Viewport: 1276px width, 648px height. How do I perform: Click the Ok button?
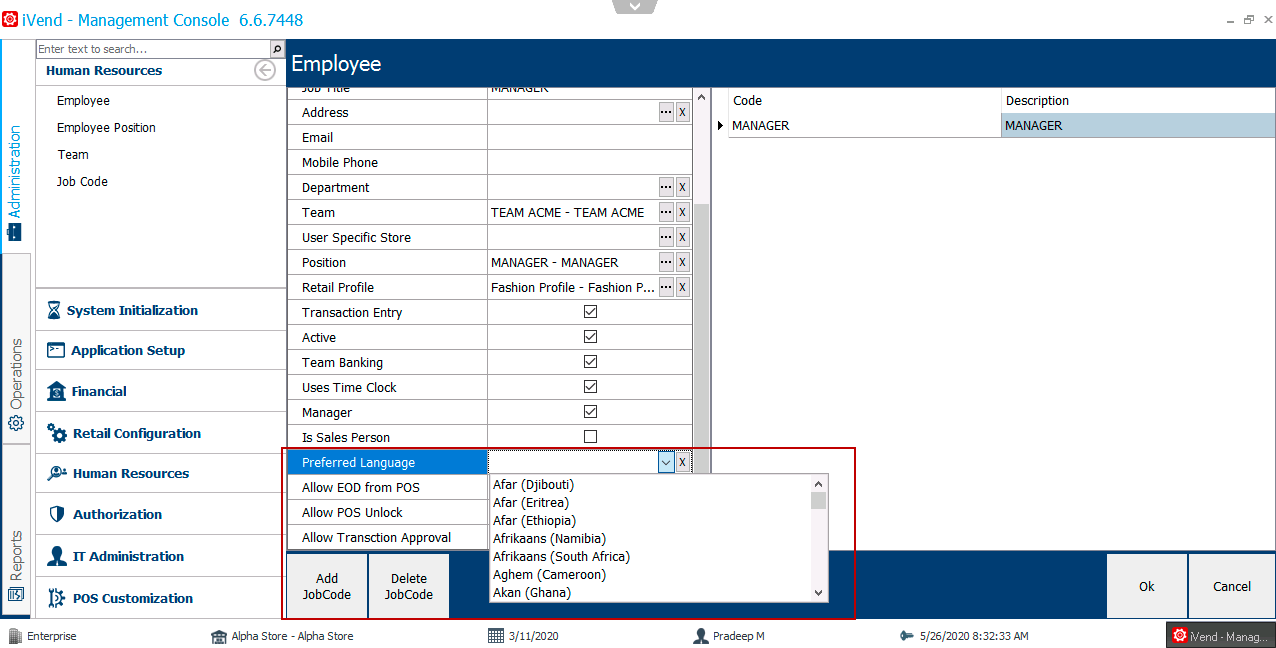click(1147, 586)
